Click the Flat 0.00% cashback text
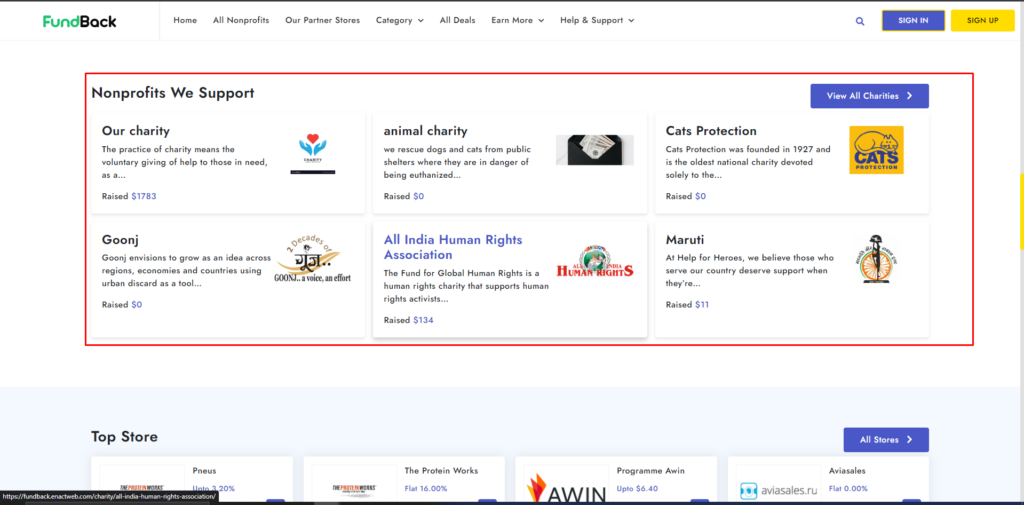The height and width of the screenshot is (505, 1024). 848,489
